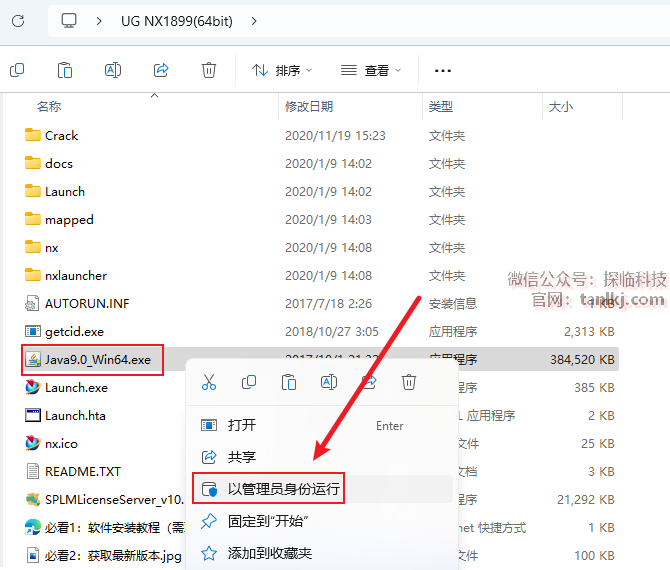This screenshot has height=570, width=670.
Task: Select the nx folder icon
Action: [33, 247]
